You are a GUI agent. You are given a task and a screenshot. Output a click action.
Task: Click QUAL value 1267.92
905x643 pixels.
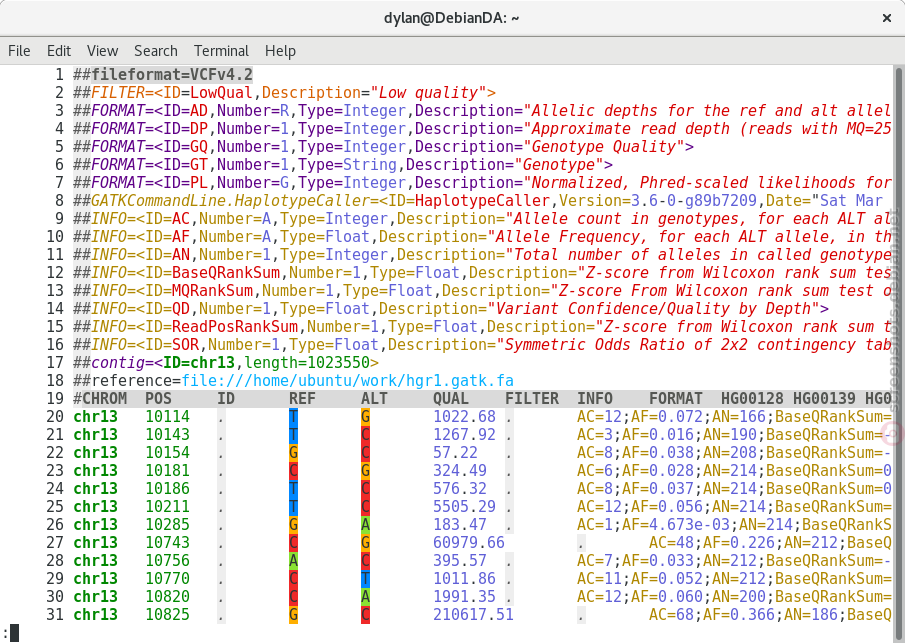tap(465, 434)
